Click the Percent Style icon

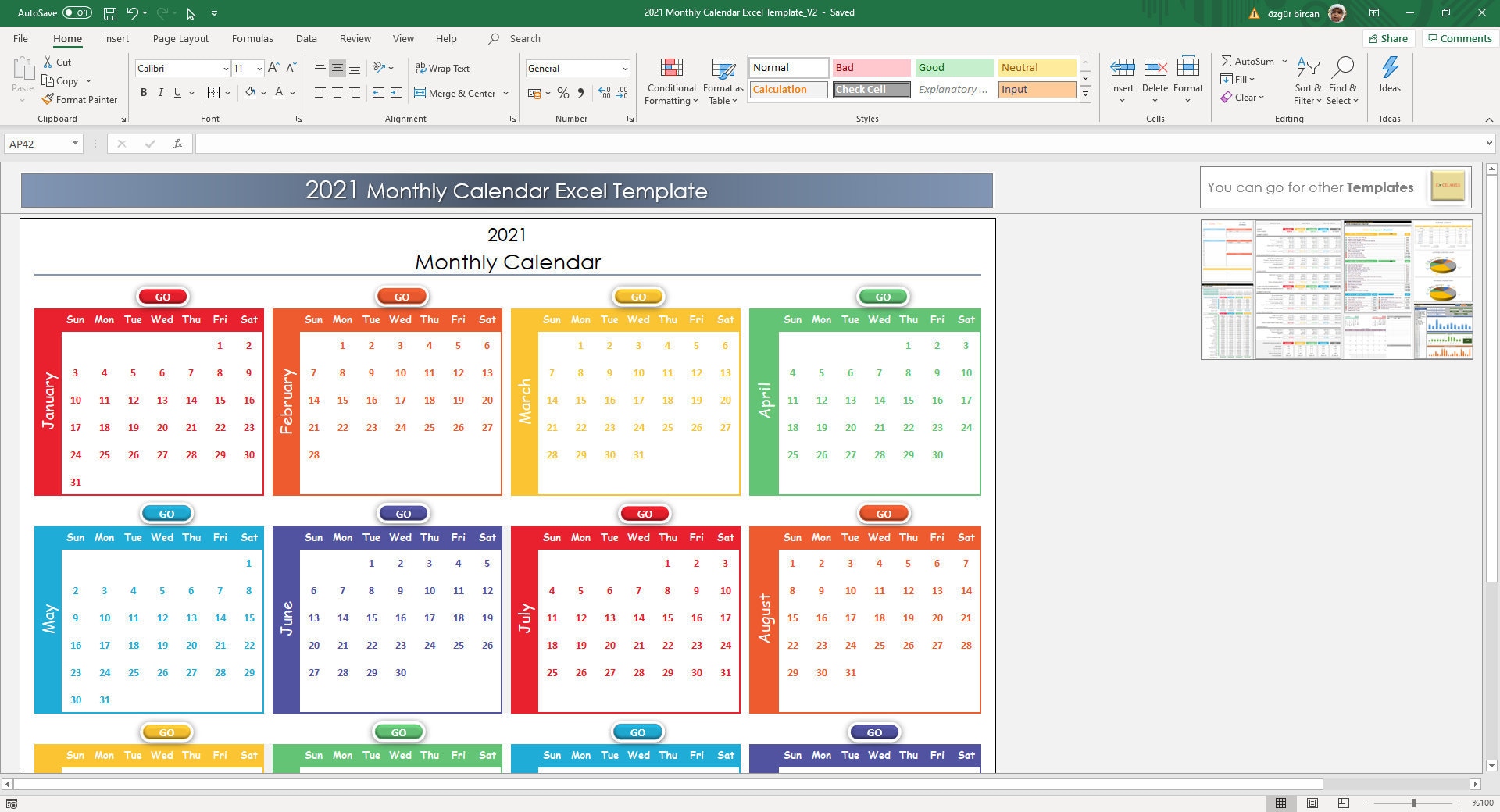point(562,93)
